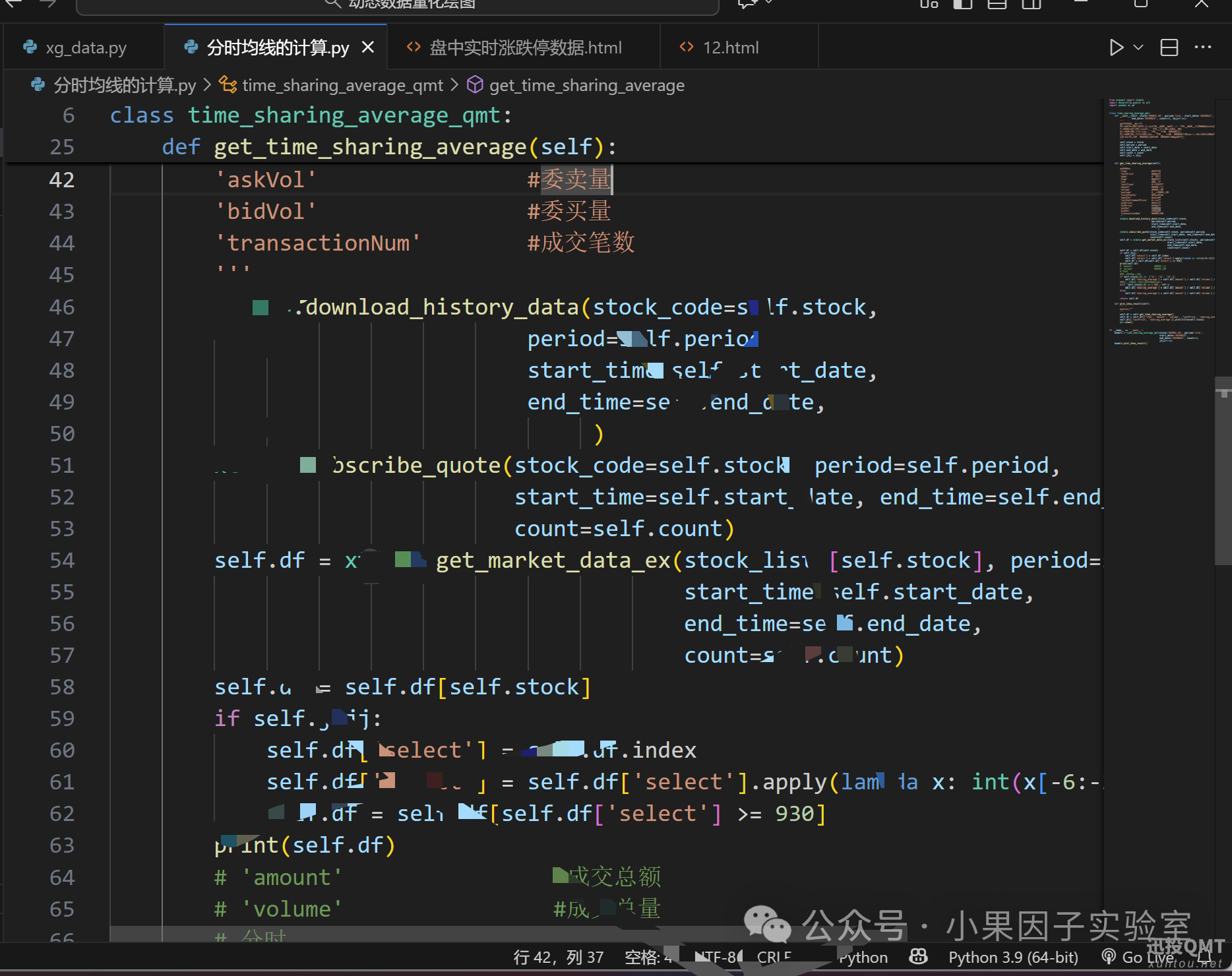Click the method cube icon in breadcrumb

pos(475,85)
